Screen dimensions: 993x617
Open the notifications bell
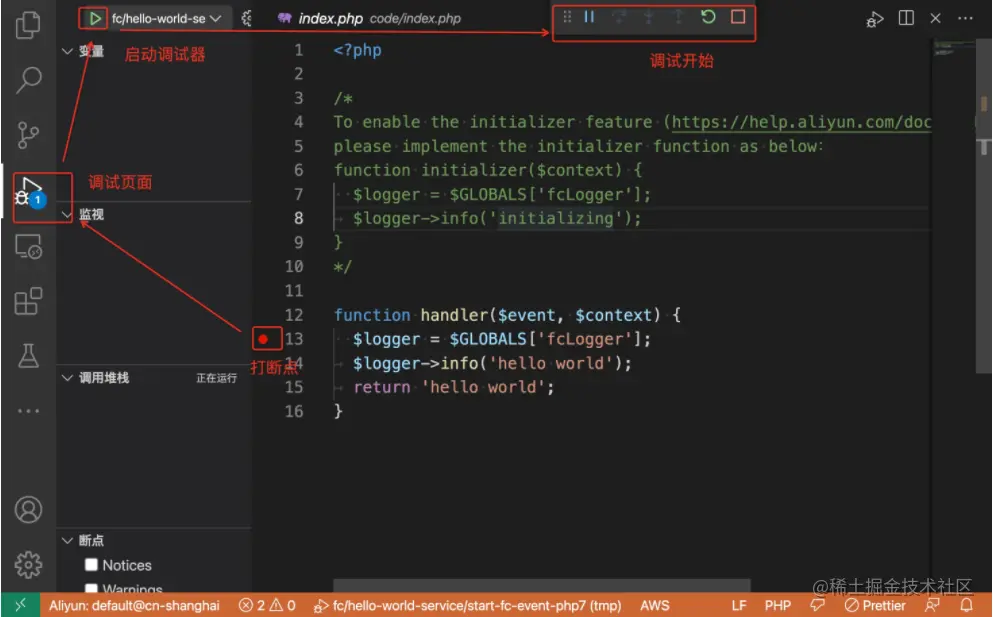click(x=966, y=606)
